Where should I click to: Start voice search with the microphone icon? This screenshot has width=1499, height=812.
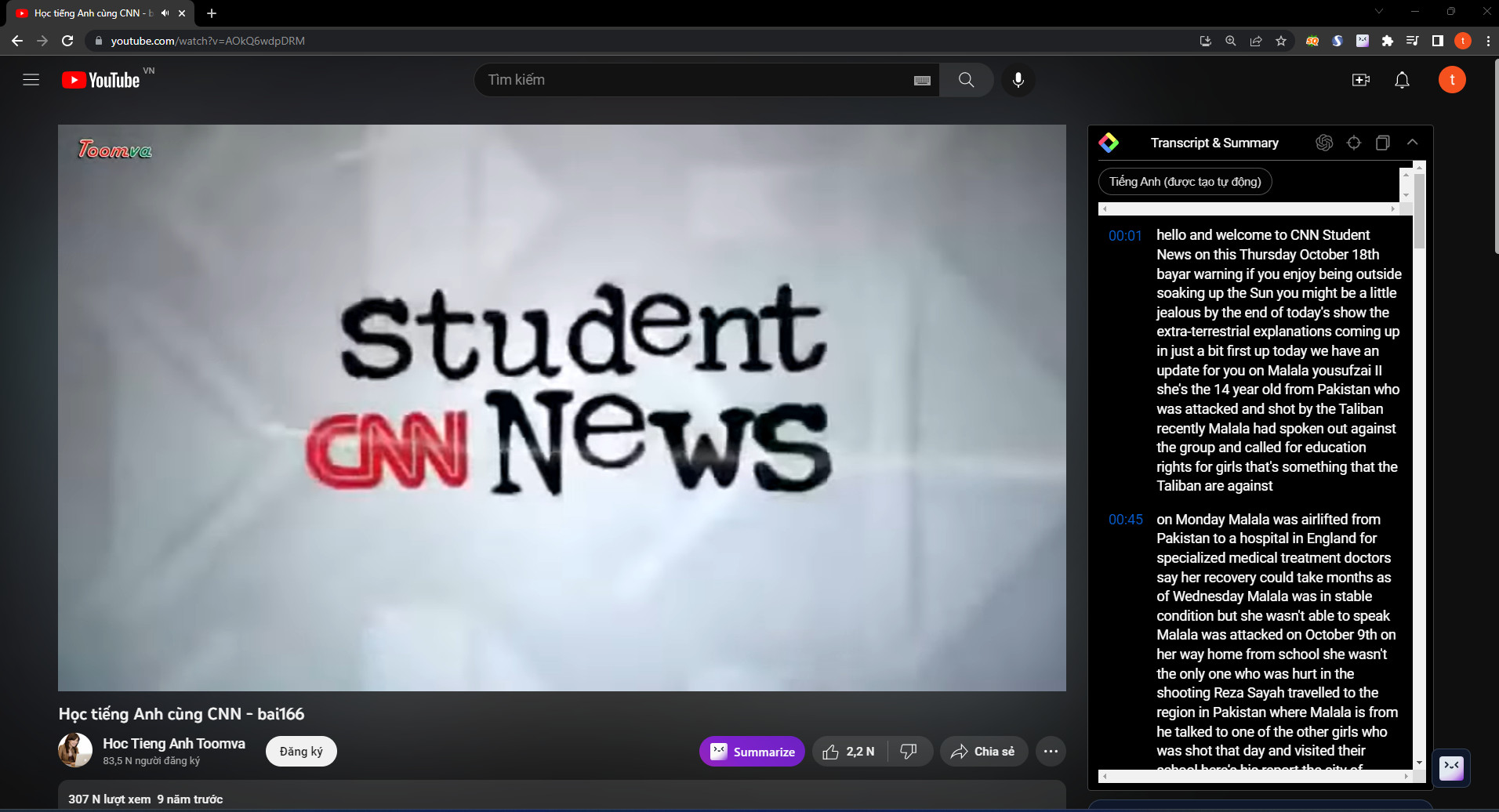[1018, 80]
